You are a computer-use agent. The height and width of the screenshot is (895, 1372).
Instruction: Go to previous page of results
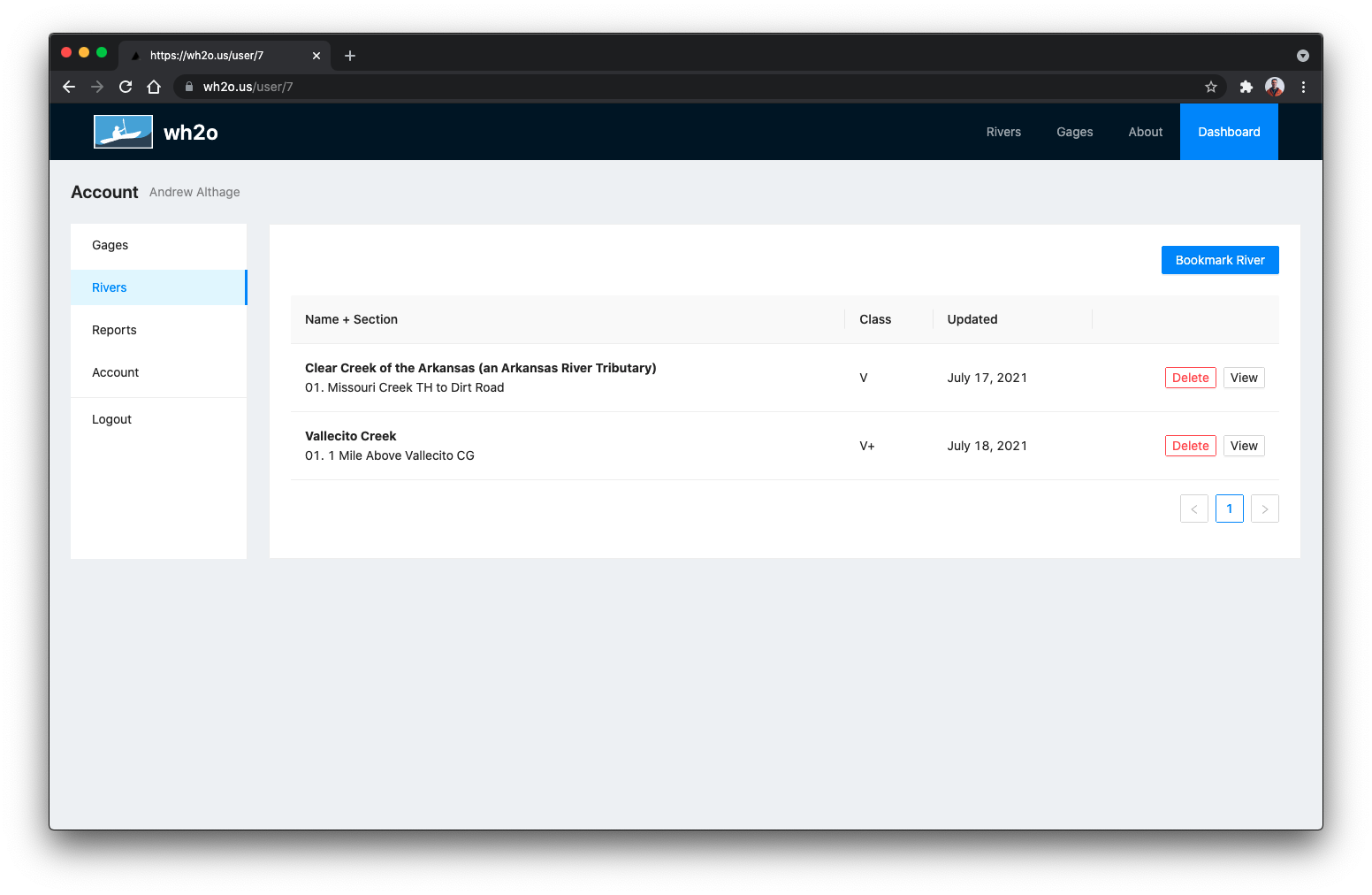point(1193,509)
